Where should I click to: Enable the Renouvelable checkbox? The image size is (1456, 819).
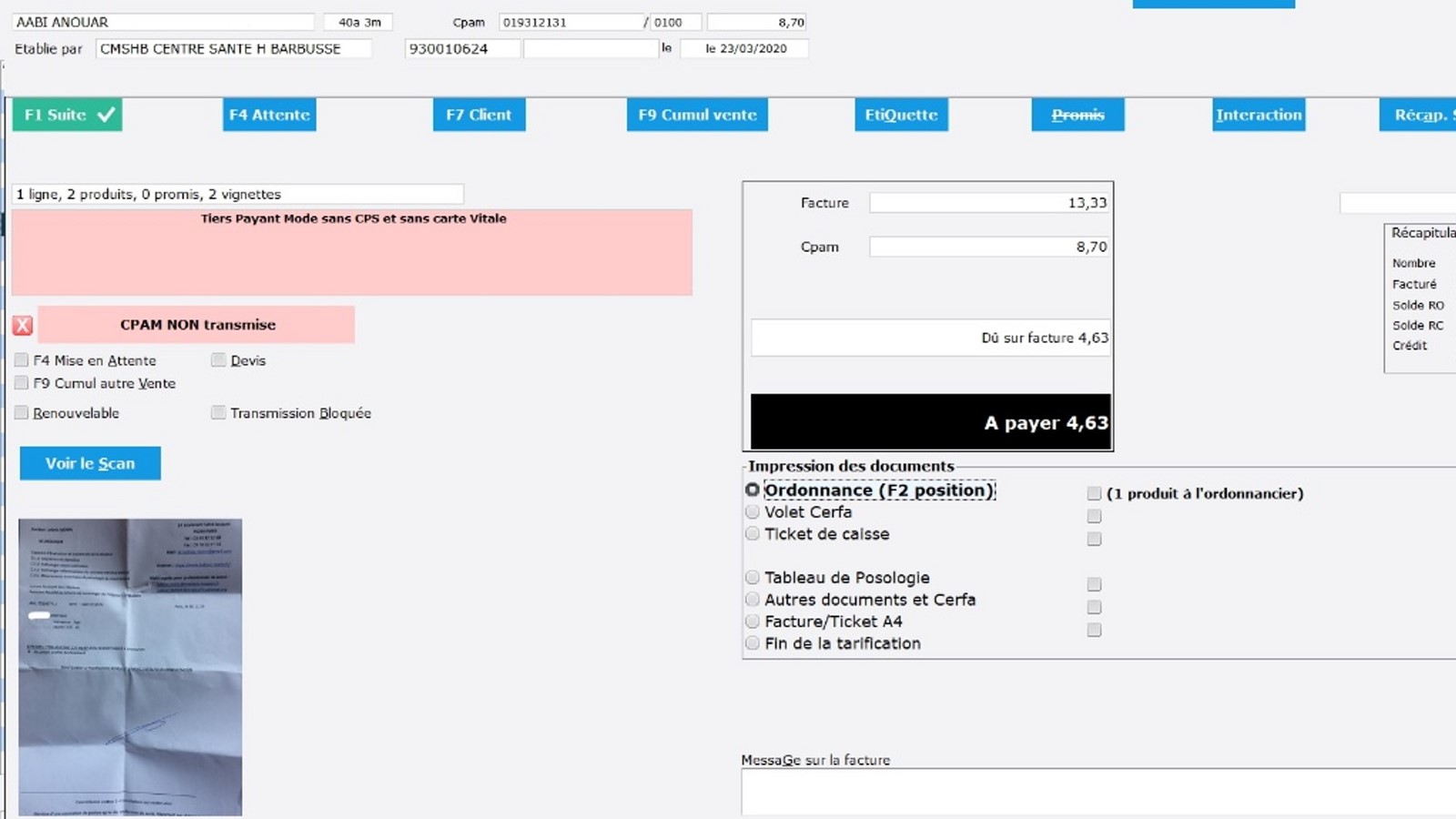(x=22, y=413)
